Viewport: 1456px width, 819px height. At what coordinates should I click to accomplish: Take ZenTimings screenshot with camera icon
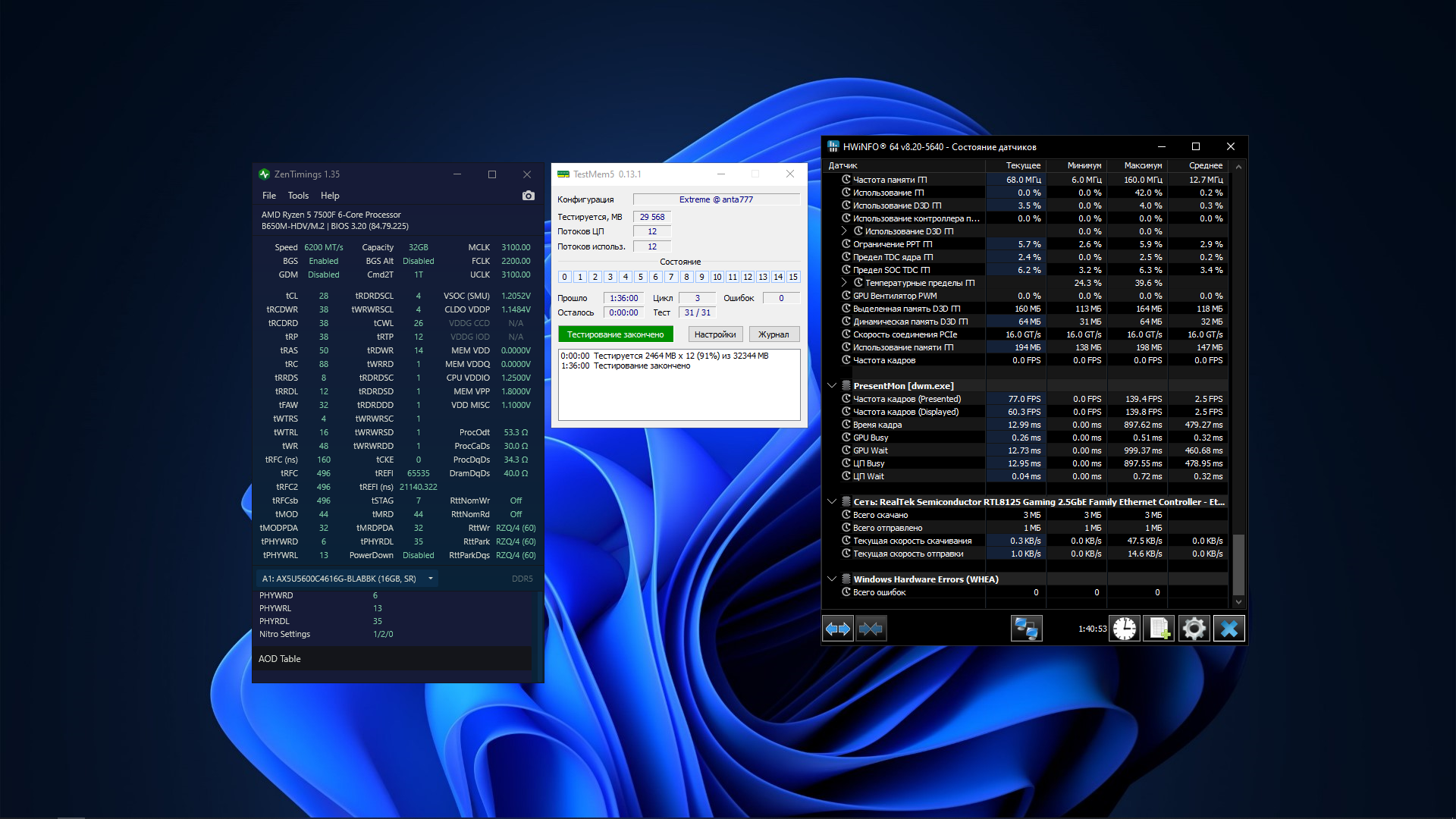(x=529, y=196)
